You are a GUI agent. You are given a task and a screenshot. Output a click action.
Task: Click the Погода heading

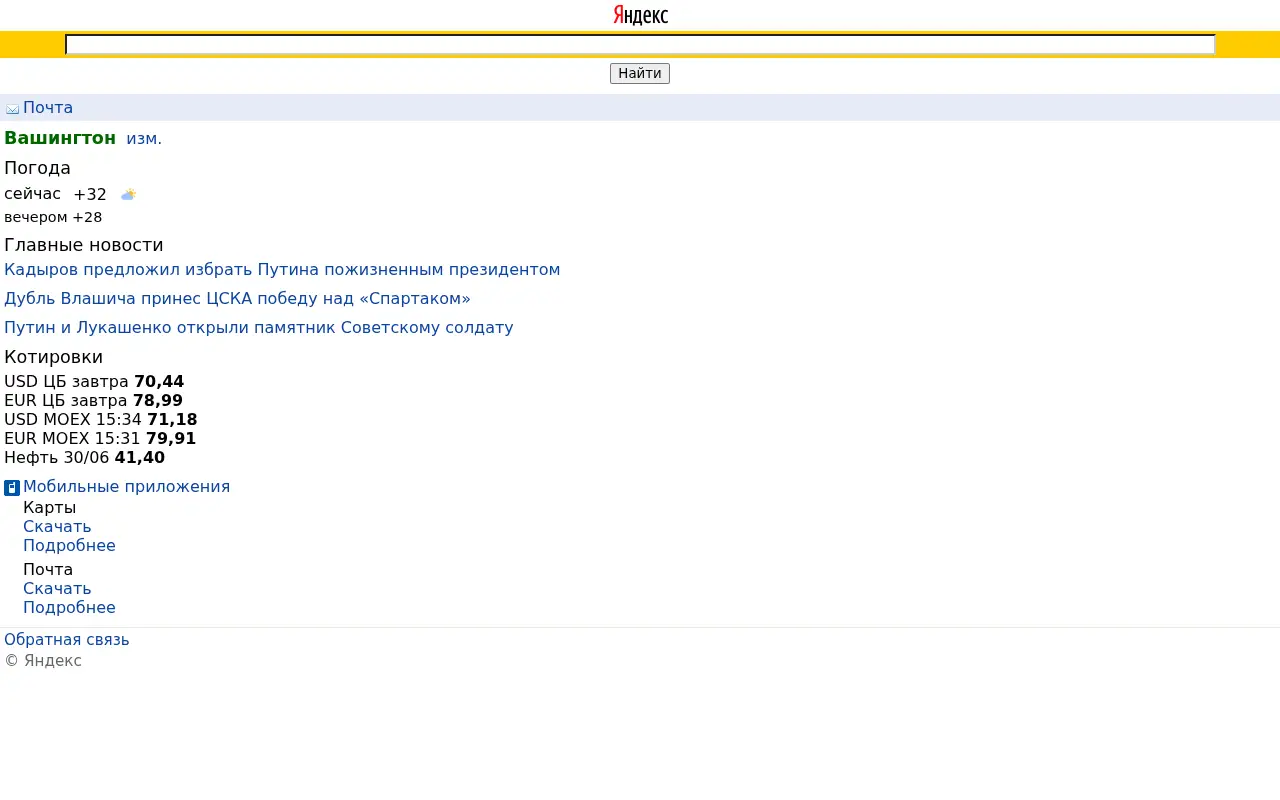point(37,167)
